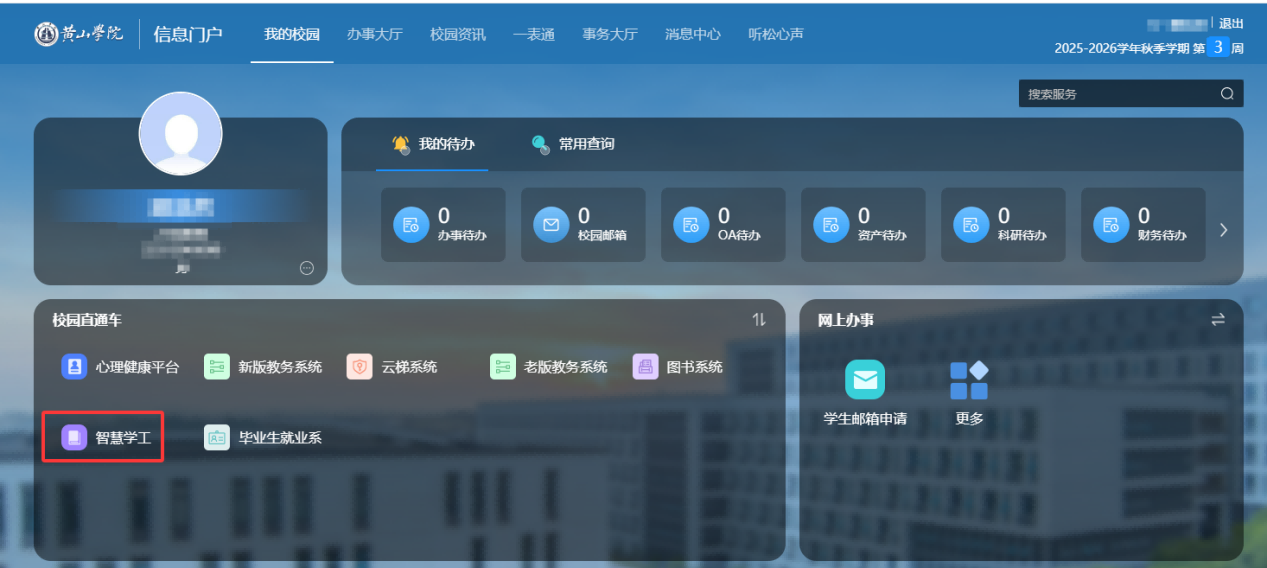1267x568 pixels.
Task: Toggle sort order in 校园直通车 panel
Action: (759, 320)
